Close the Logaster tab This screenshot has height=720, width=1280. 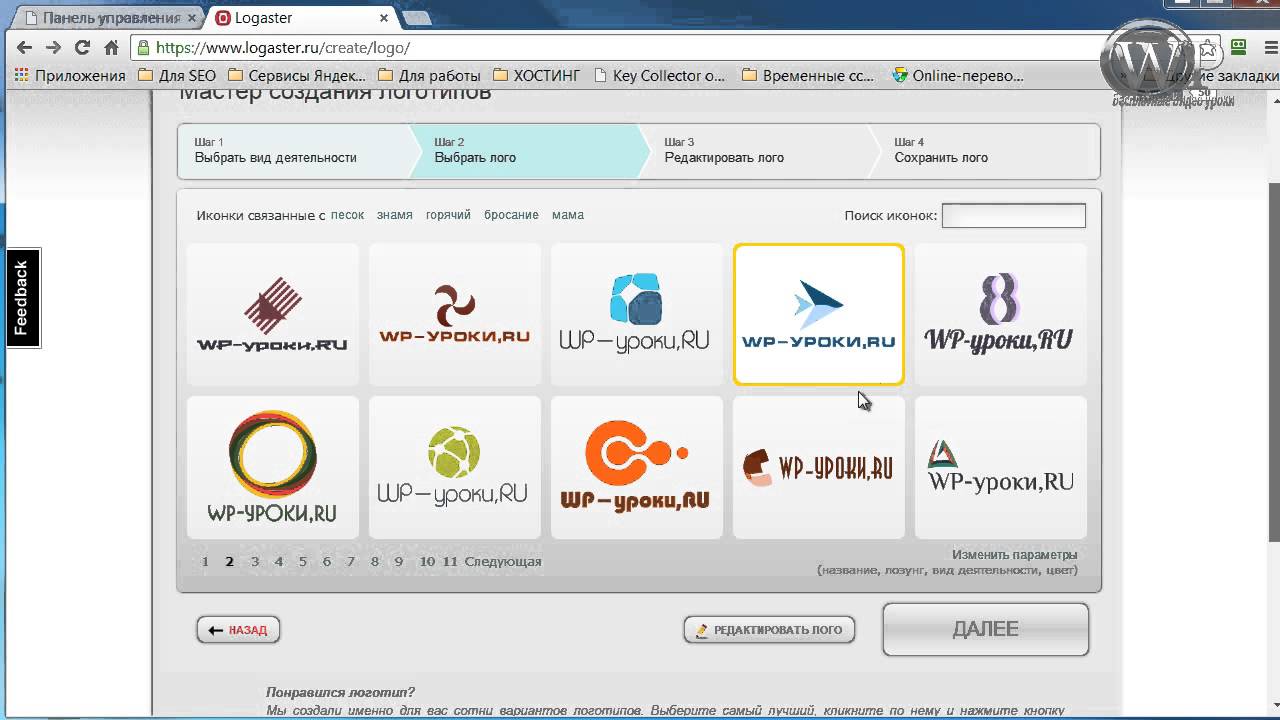[383, 18]
